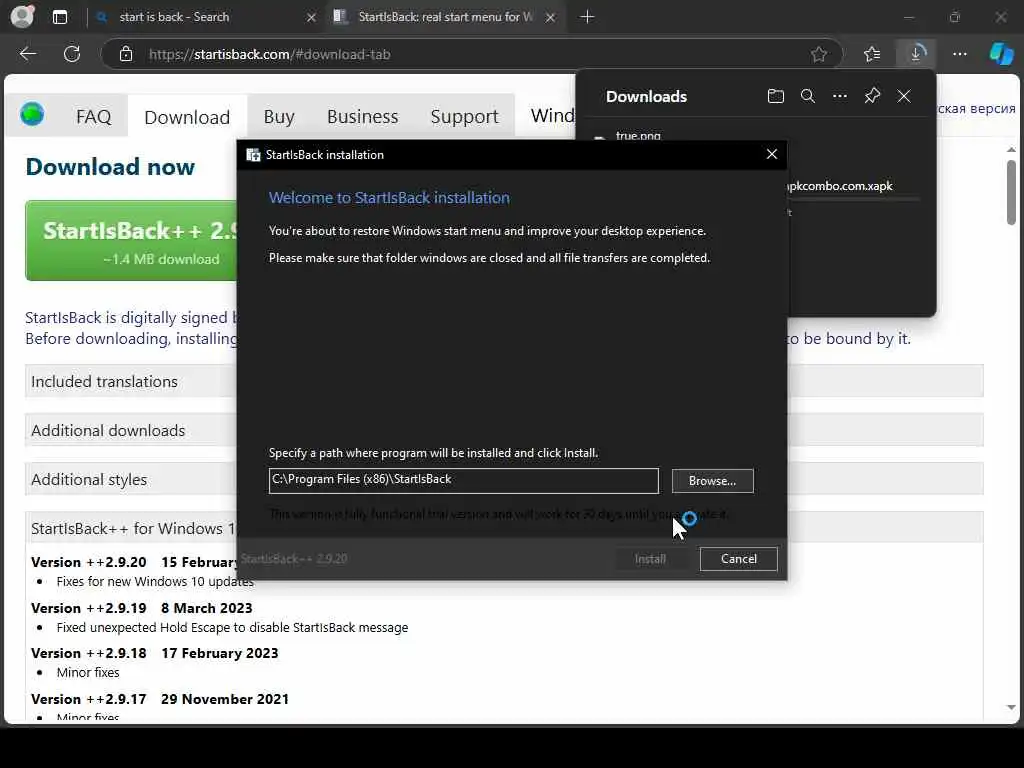Click the page vertical scrollbar thumb
The height and width of the screenshot is (768, 1024).
pos(1011,193)
